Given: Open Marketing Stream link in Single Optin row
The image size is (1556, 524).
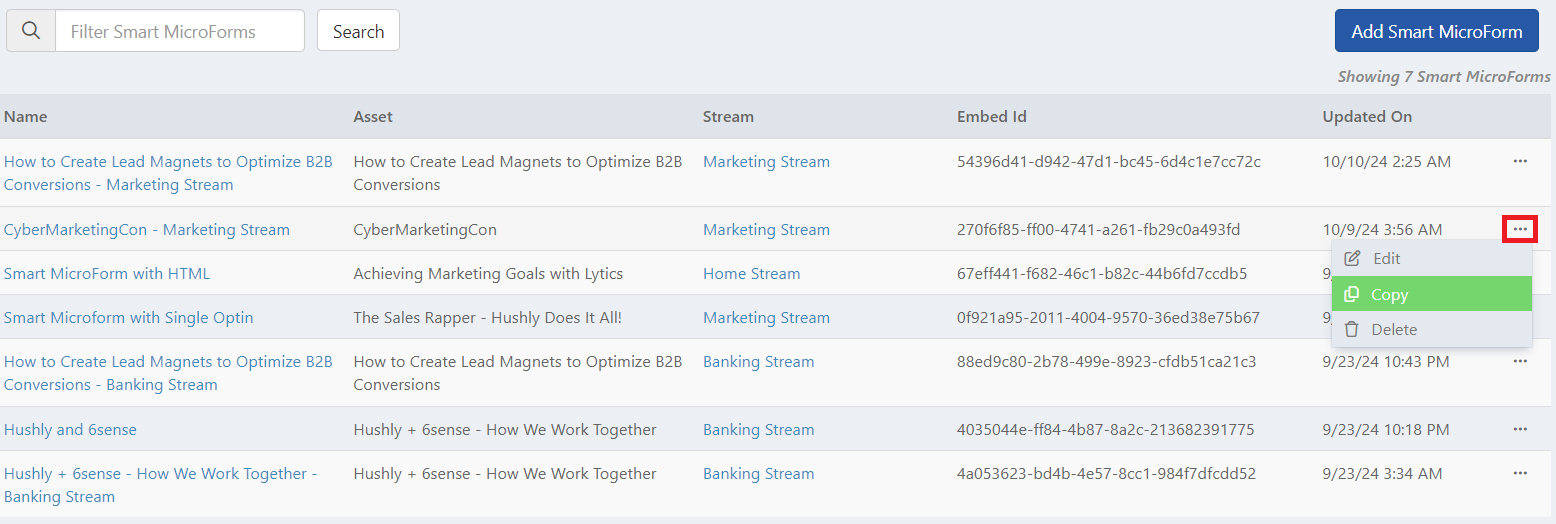Looking at the screenshot, I should point(766,317).
